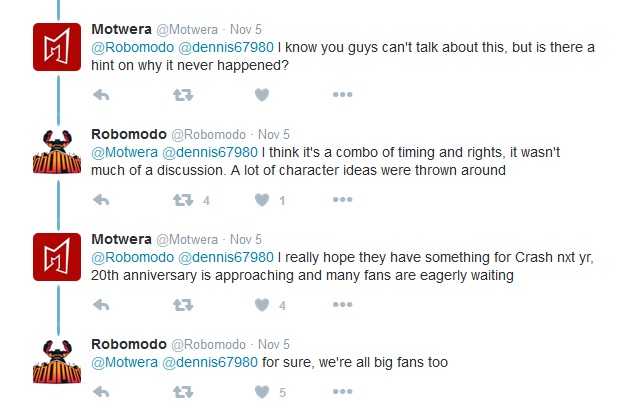Click the Robomodo display name on second tweet

pyautogui.click(x=129, y=134)
